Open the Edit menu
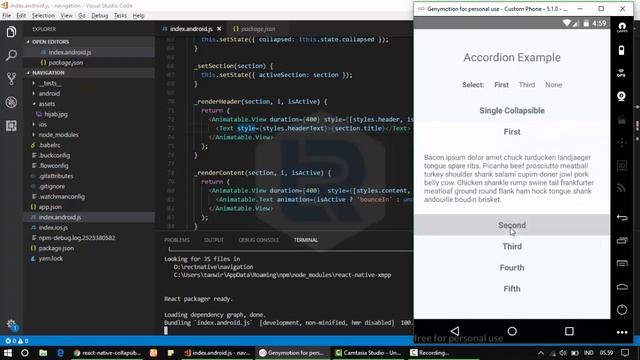640x360 pixels. [x=21, y=16]
